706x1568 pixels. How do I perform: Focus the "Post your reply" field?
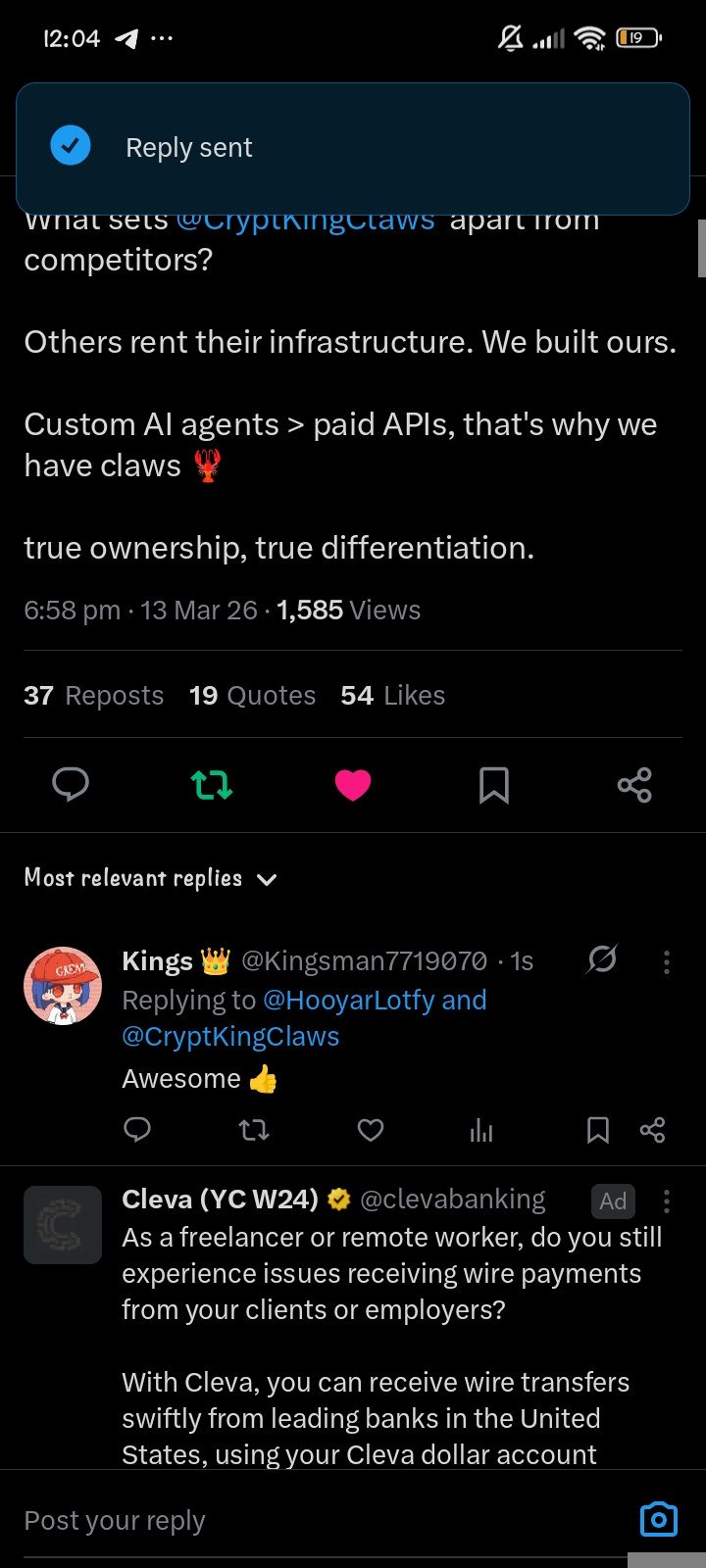point(324,1520)
